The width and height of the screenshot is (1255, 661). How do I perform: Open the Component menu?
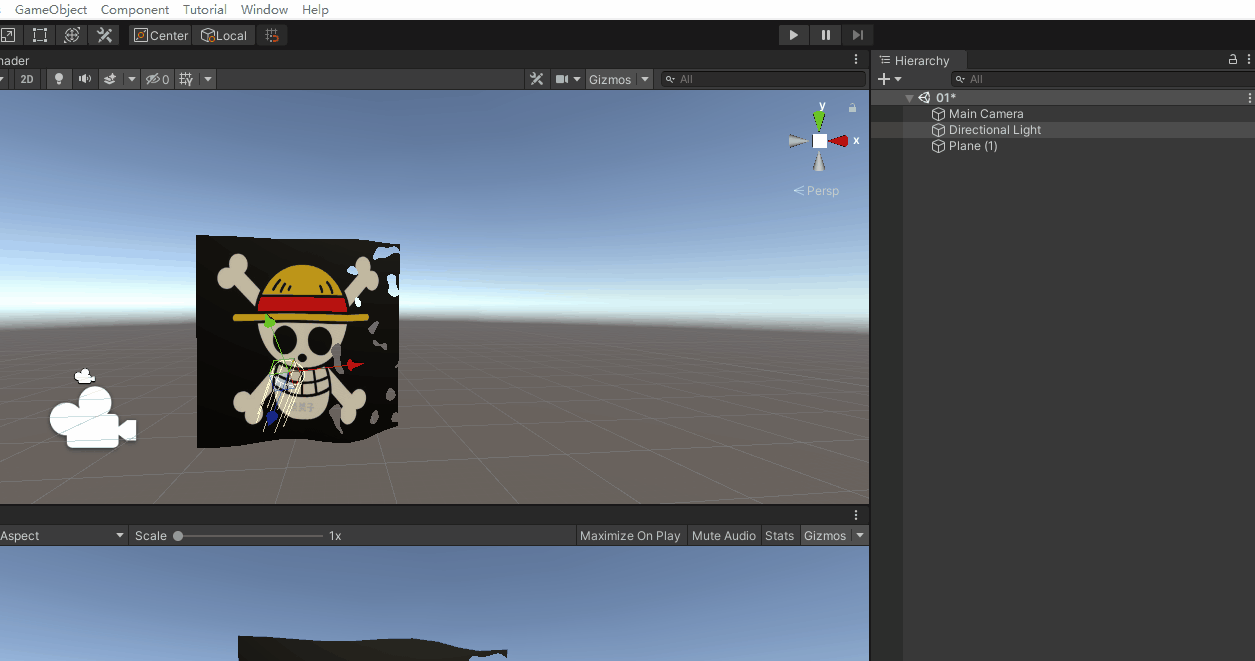pos(135,9)
